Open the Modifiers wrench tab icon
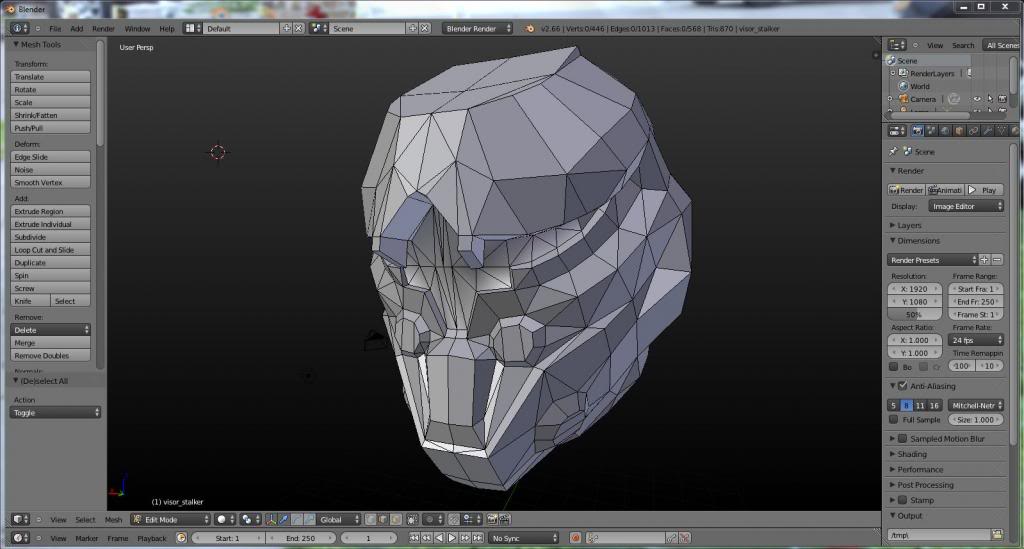 pyautogui.click(x=988, y=131)
